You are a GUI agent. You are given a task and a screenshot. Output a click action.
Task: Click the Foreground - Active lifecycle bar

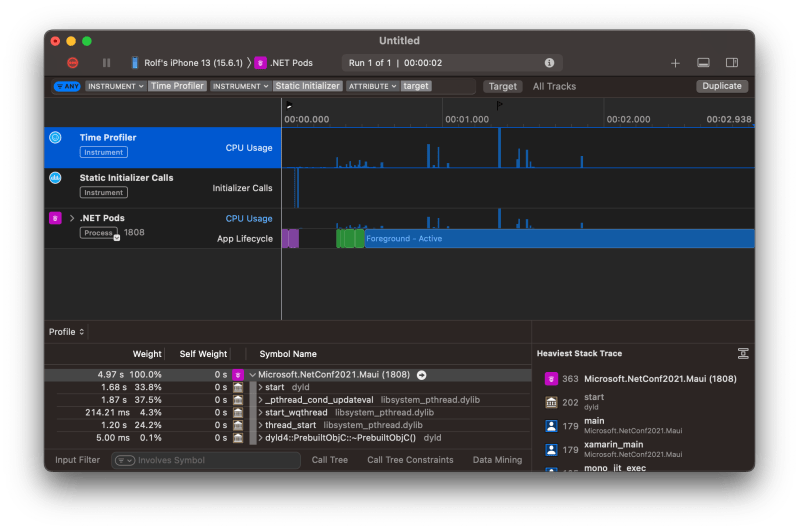click(x=559, y=238)
